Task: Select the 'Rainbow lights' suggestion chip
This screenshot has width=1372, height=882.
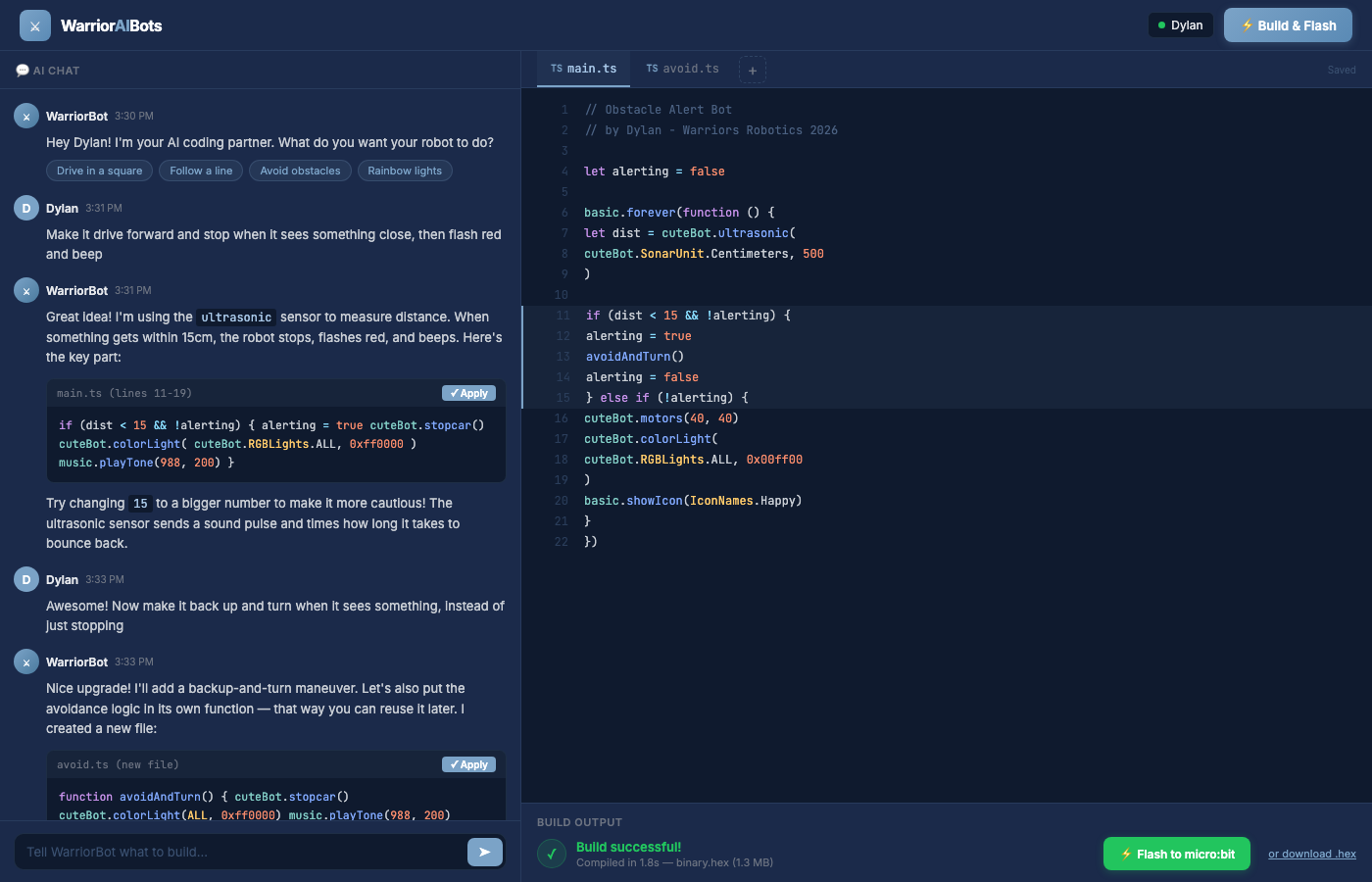Action: pyautogui.click(x=405, y=170)
